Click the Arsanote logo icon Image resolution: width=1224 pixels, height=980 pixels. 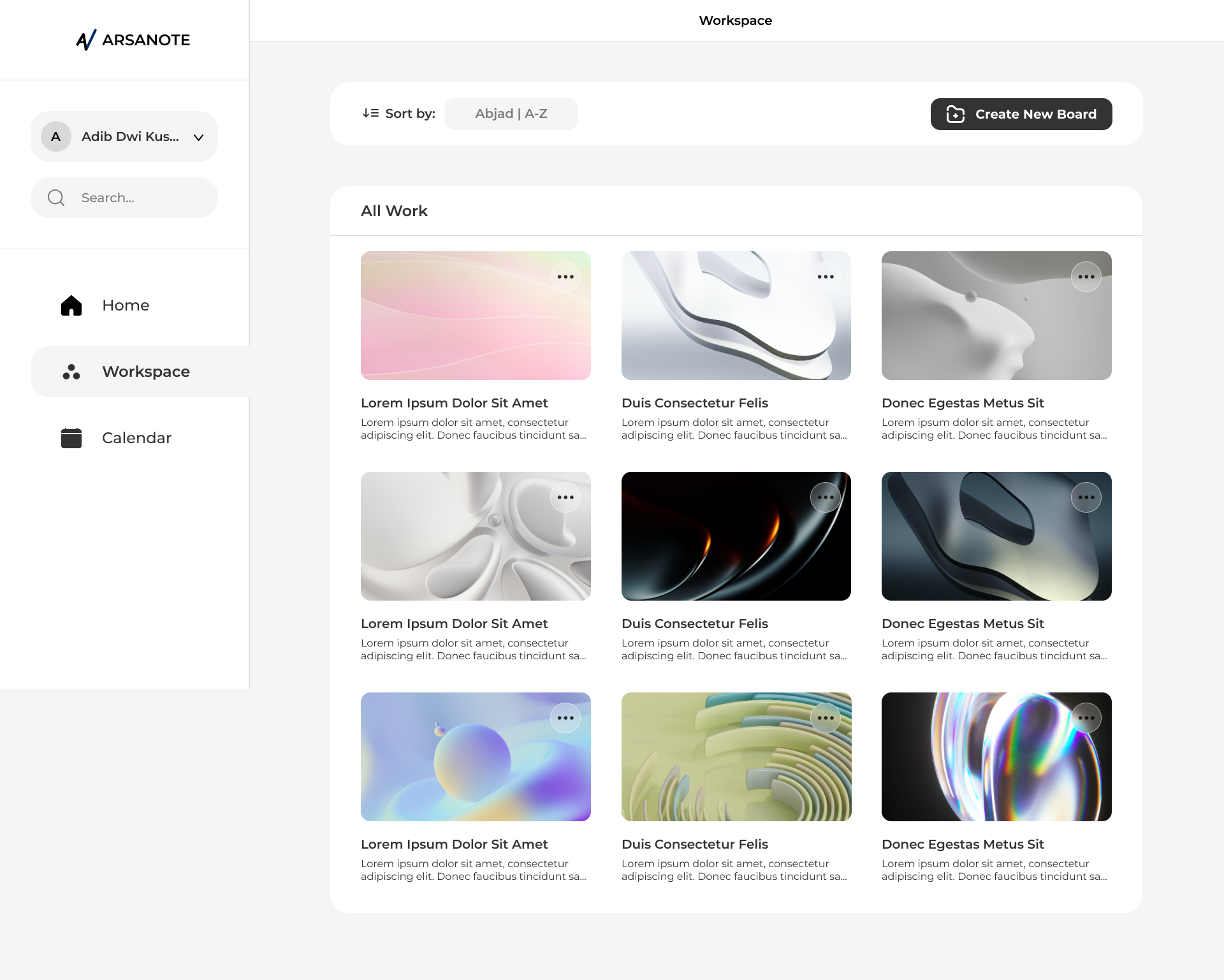86,40
